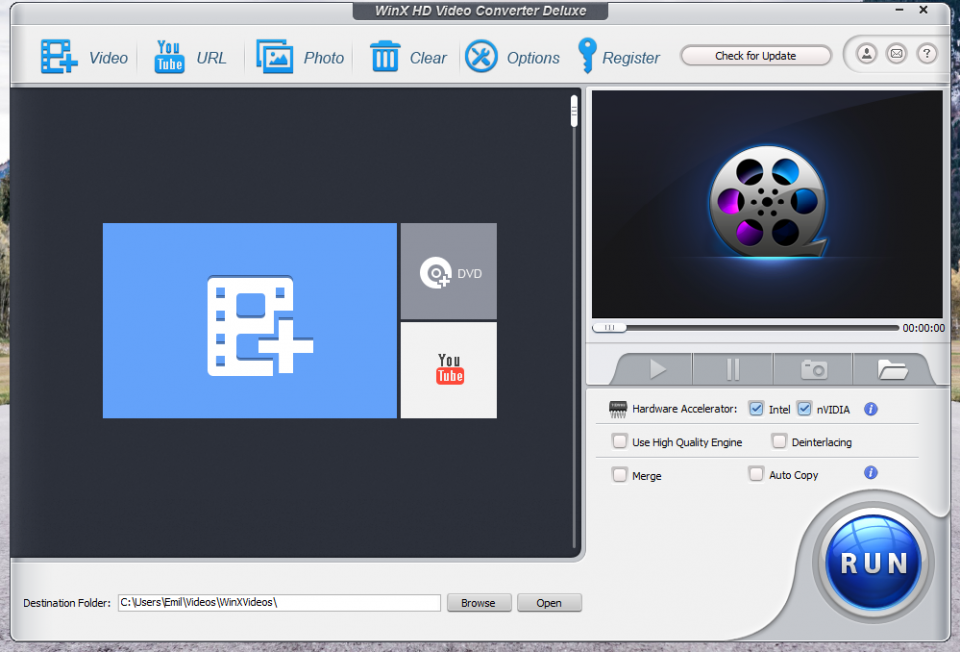Click the preview playback seek slider

tap(750, 327)
